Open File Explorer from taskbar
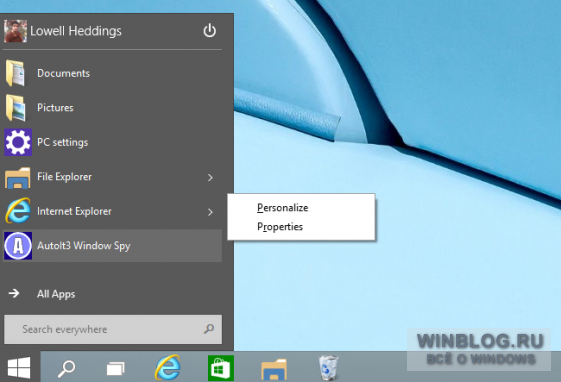The height and width of the screenshot is (382, 561). point(274,369)
